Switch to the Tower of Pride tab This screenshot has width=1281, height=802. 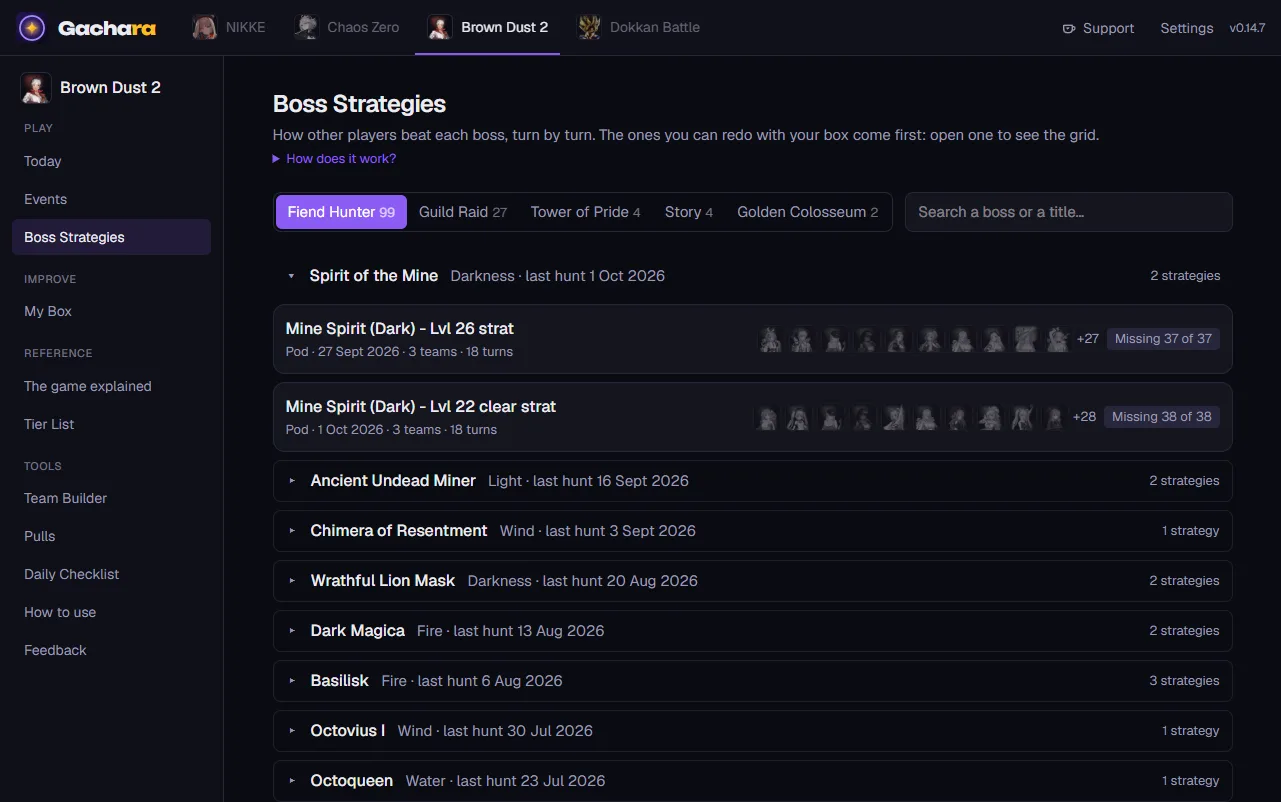pos(585,212)
